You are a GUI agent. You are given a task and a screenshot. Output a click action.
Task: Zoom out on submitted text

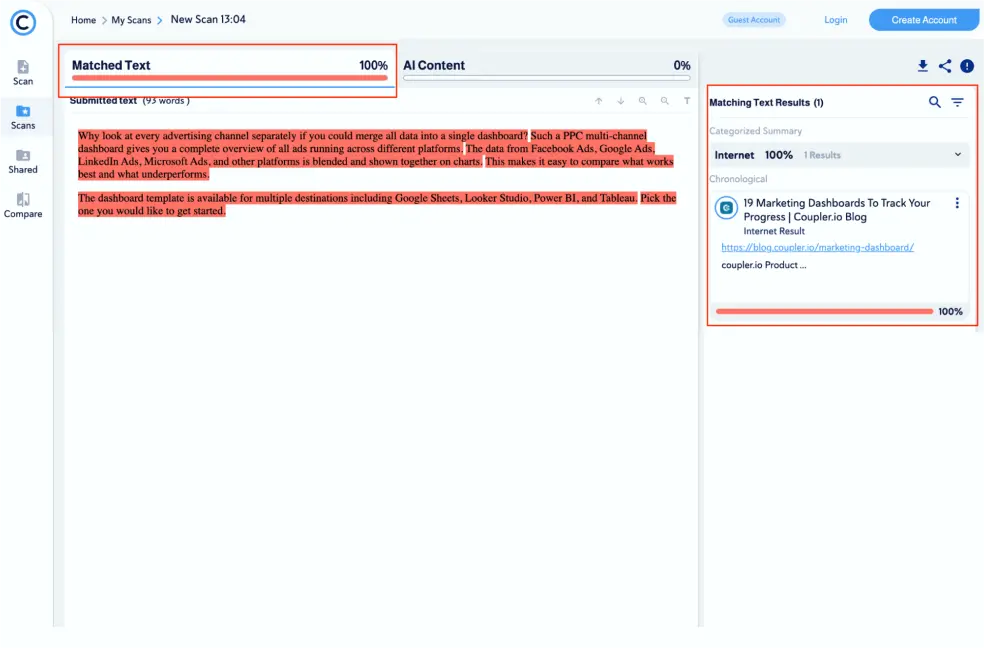[x=665, y=101]
